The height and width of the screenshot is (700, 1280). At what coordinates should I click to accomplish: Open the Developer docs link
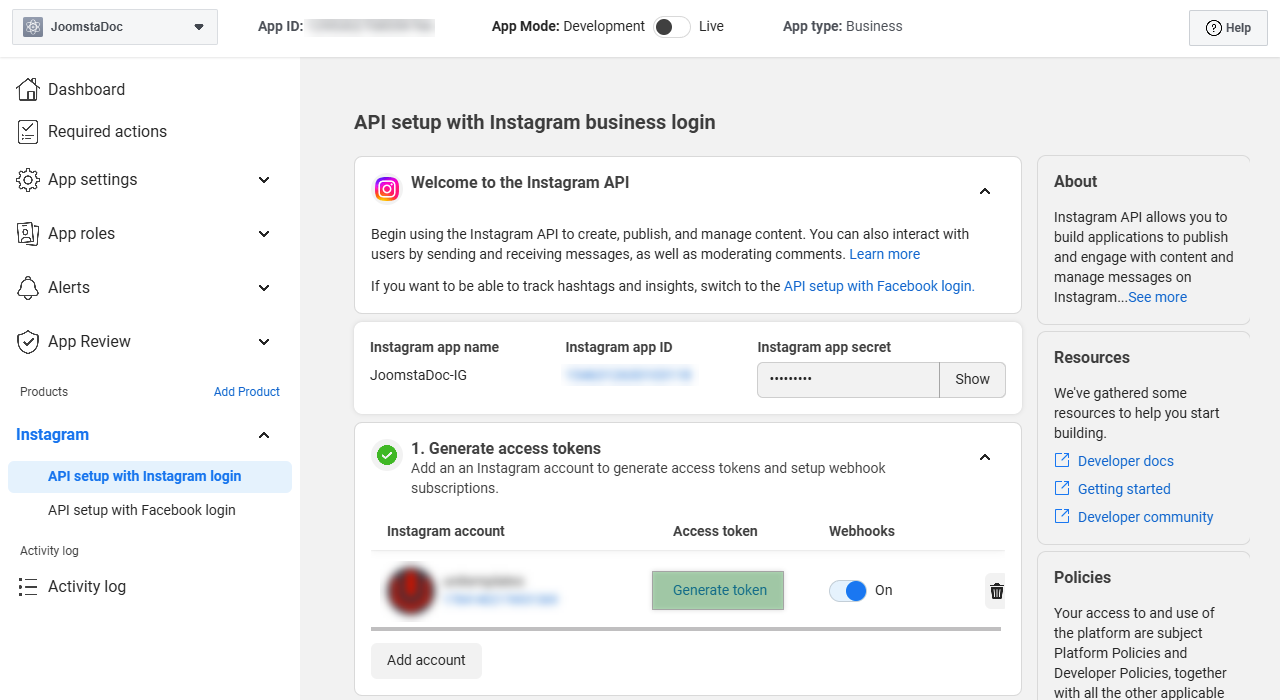(x=1126, y=461)
